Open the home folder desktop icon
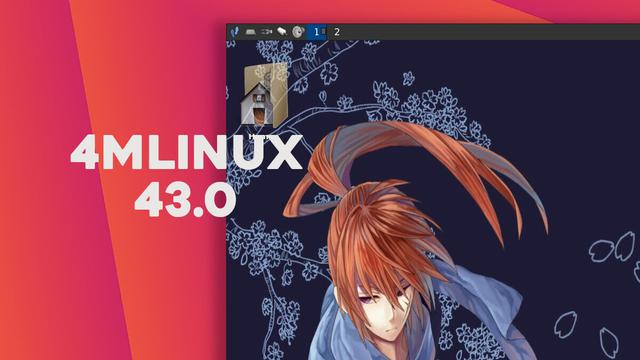The width and height of the screenshot is (640, 360). [264, 95]
